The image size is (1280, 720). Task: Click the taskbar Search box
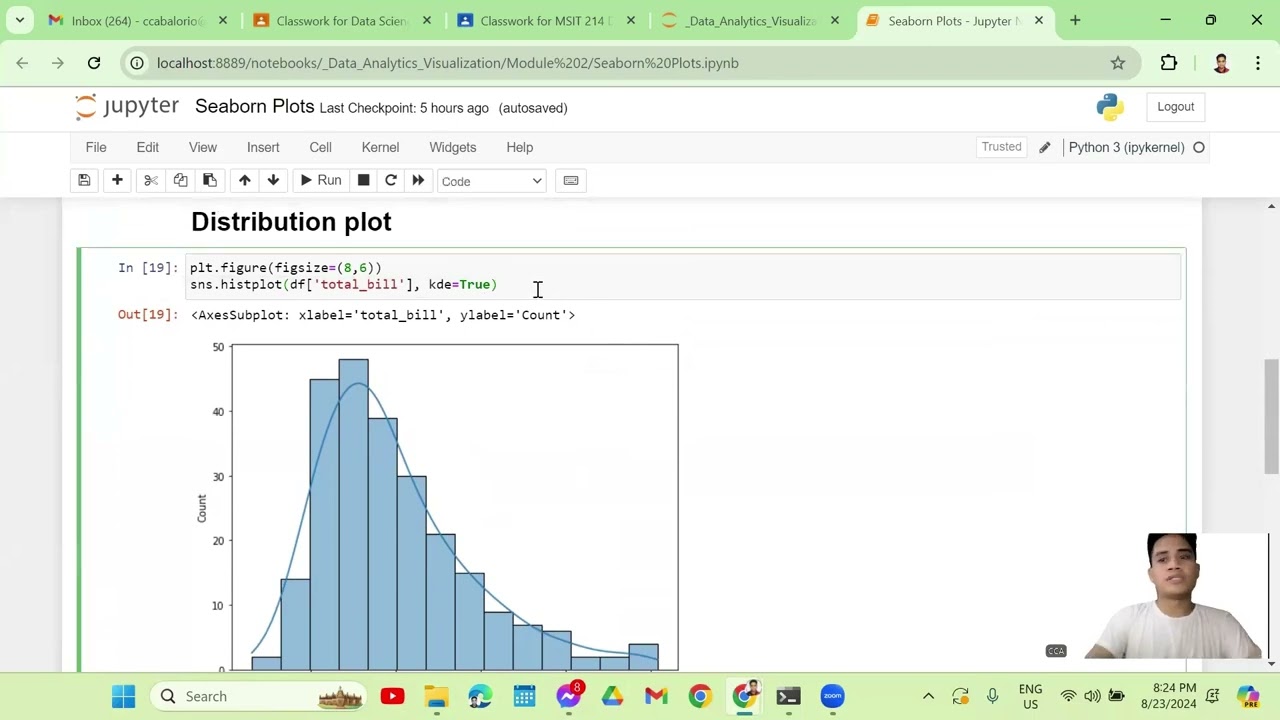click(258, 696)
